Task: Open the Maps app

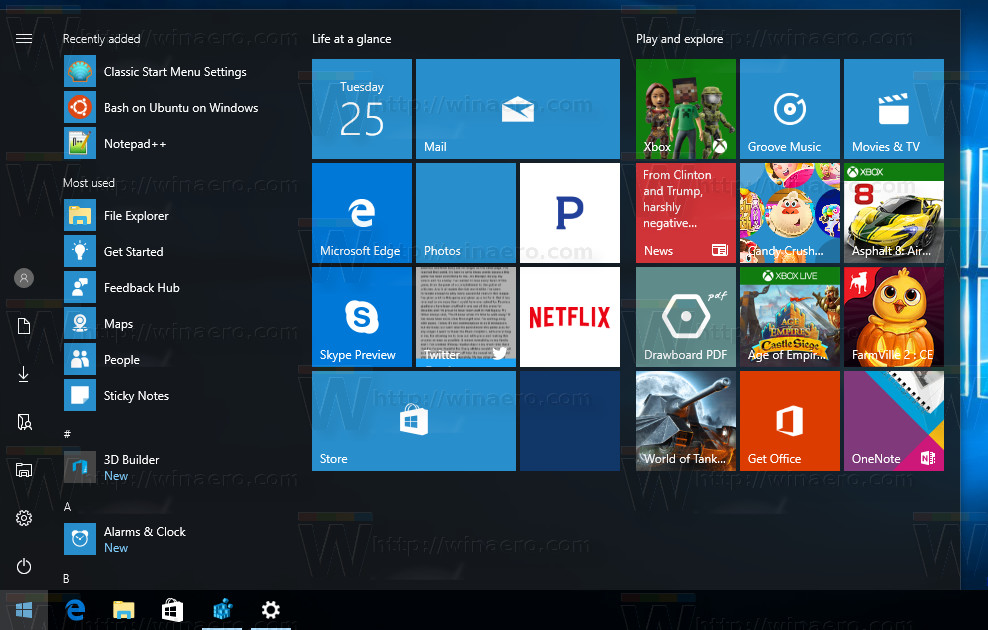Action: (120, 323)
